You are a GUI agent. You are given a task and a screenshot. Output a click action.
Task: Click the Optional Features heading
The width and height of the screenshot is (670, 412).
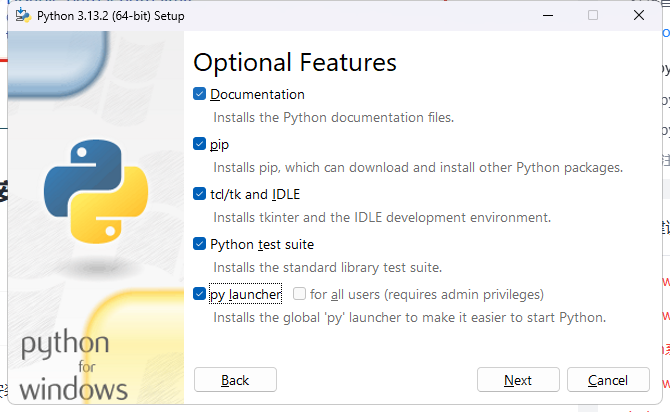click(x=295, y=63)
